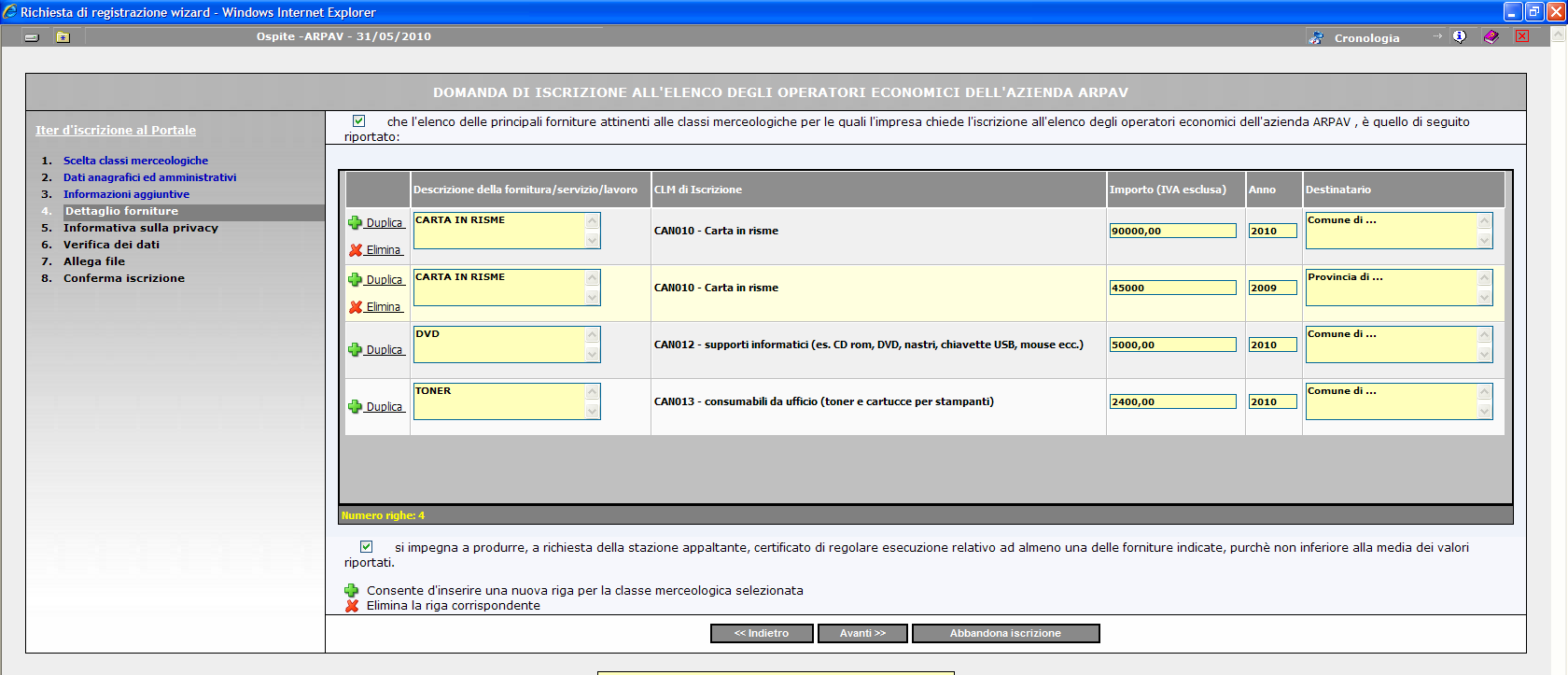
Task: Click the << Indietro button
Action: click(x=762, y=633)
